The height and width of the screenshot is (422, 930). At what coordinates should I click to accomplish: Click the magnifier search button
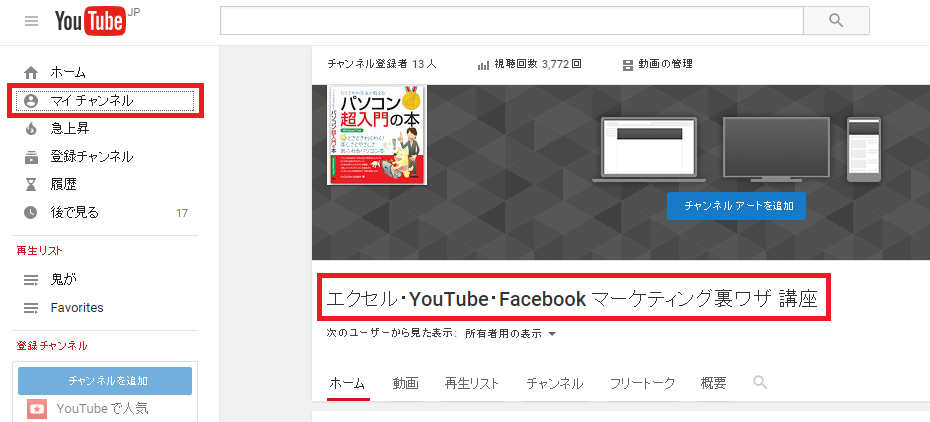(x=836, y=21)
